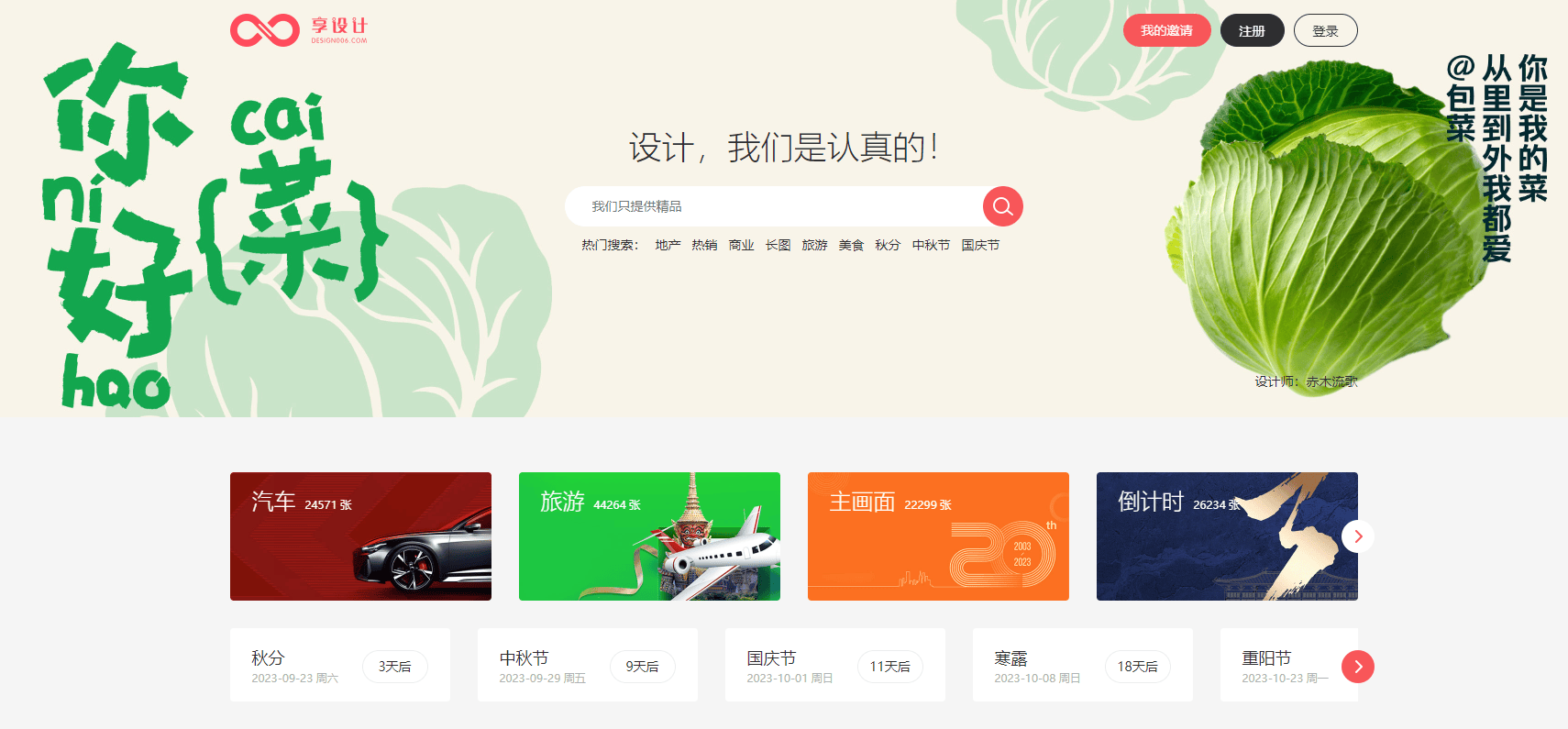Click red next arrow on festival list

tap(1357, 667)
